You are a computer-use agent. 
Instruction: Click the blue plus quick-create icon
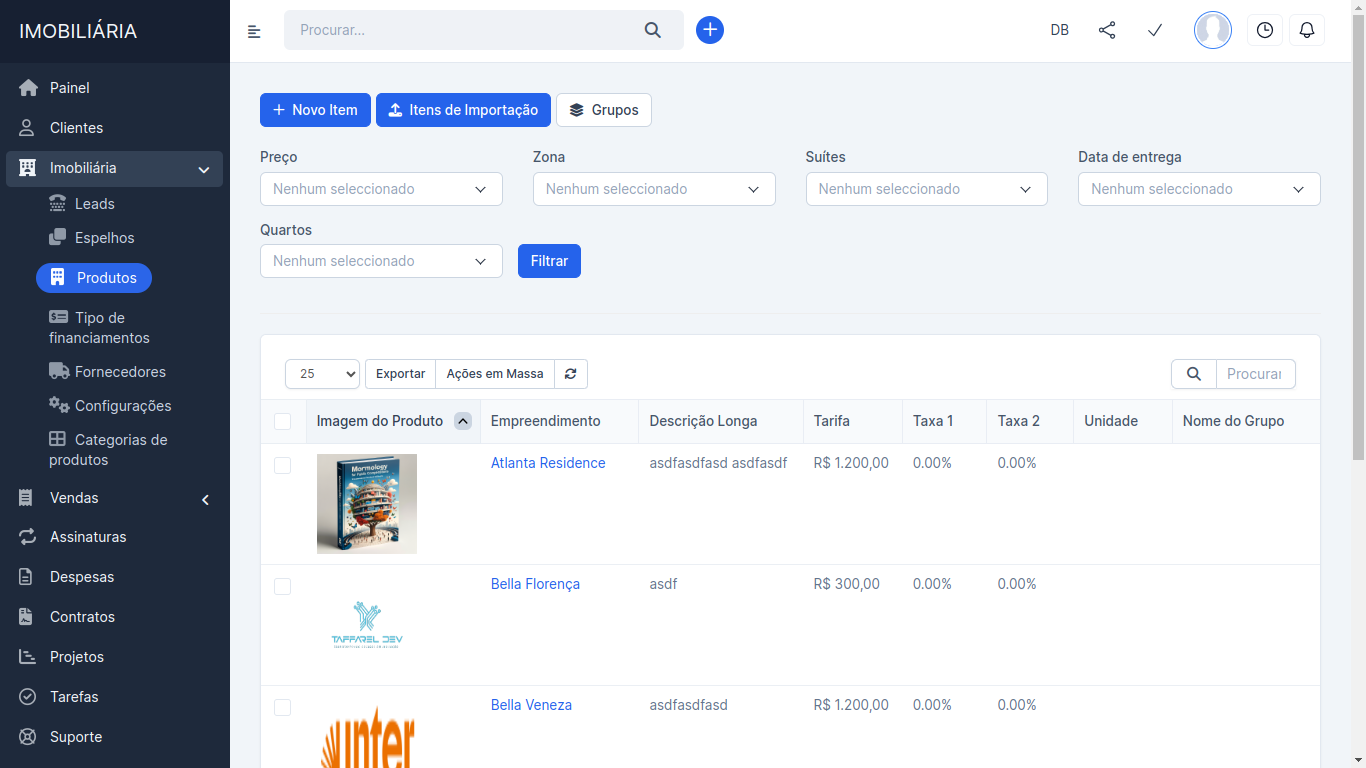pyautogui.click(x=710, y=30)
